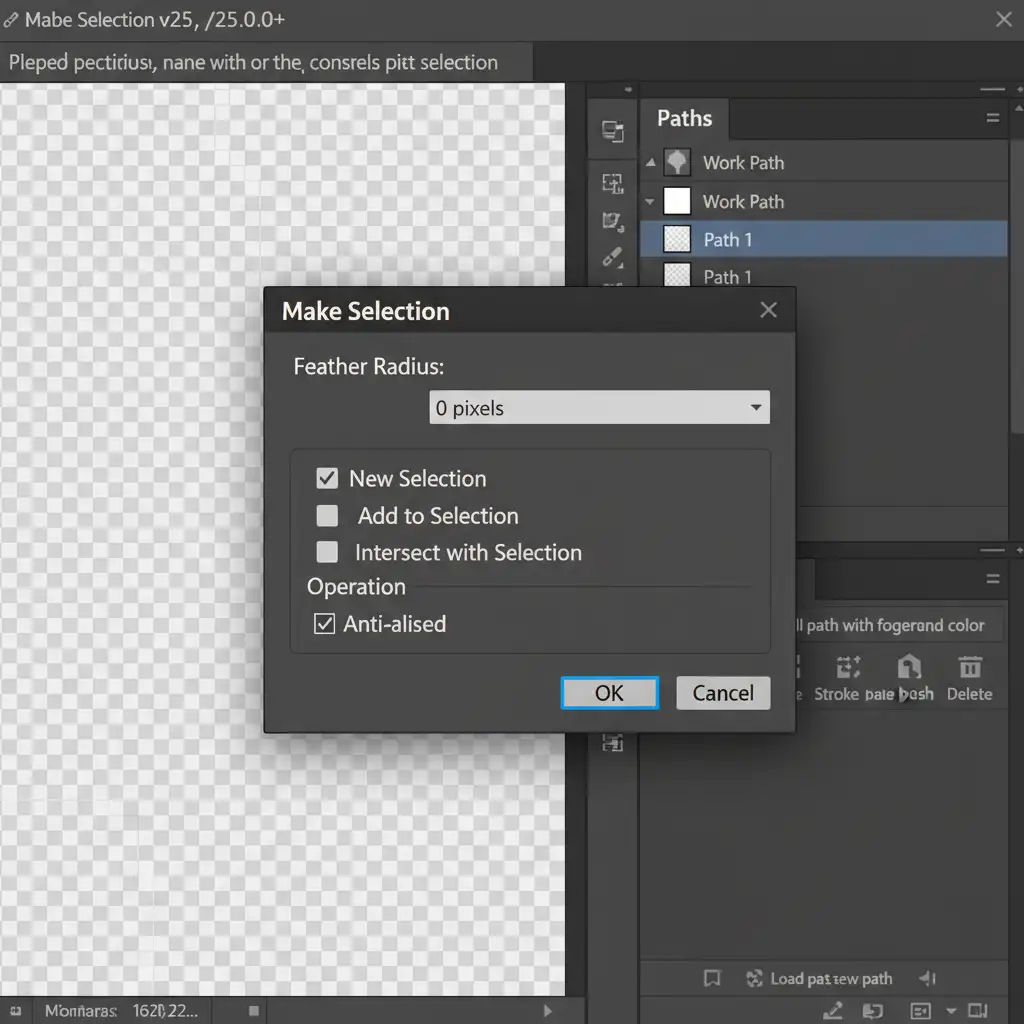Click the Load path icon at panel bottom
Viewport: 1024px width, 1024px height.
tap(755, 979)
